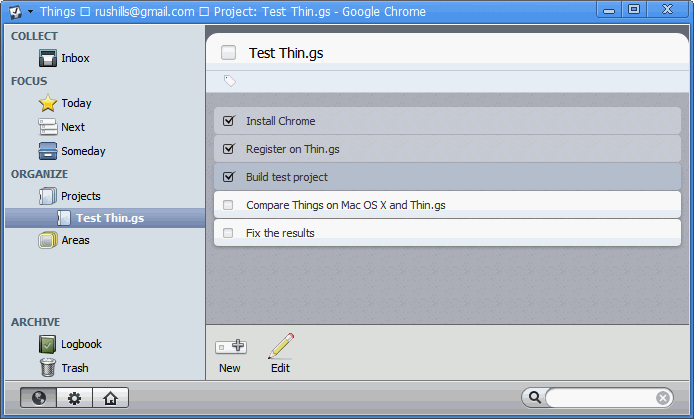Click the Edit pencil button

[281, 354]
